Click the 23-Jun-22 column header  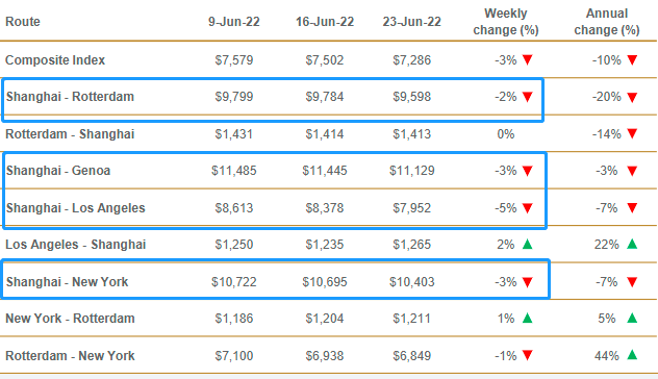click(x=412, y=22)
